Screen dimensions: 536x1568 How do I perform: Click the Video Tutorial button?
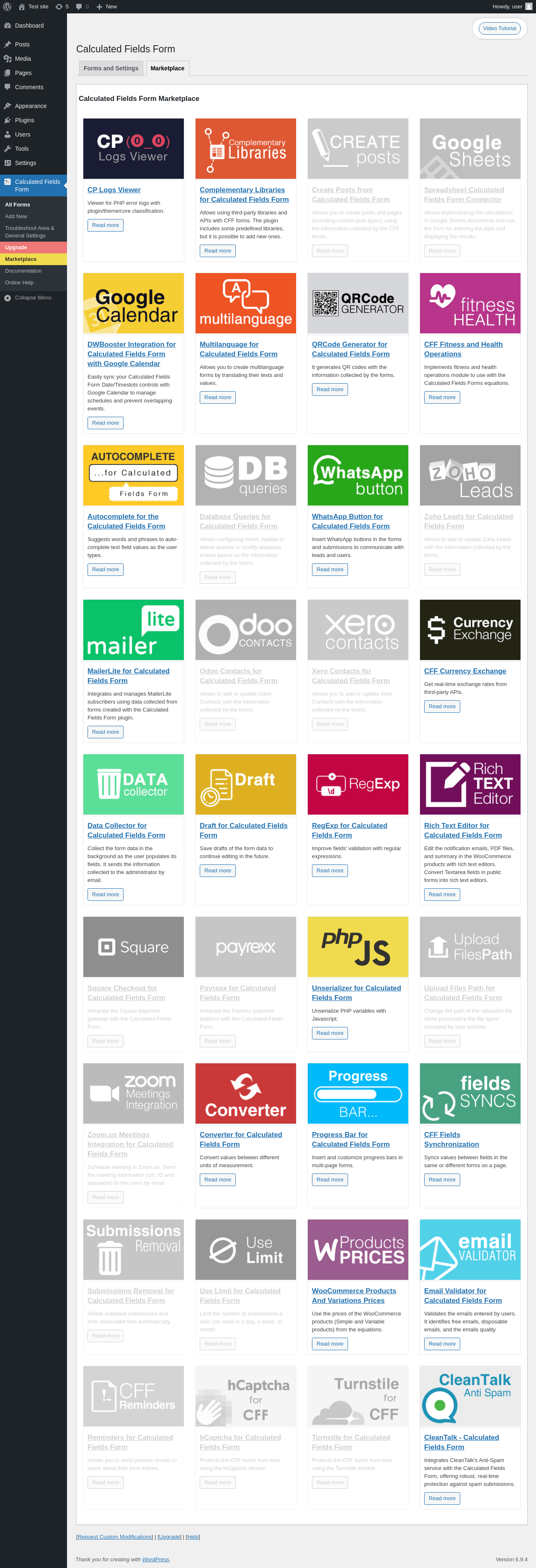500,28
